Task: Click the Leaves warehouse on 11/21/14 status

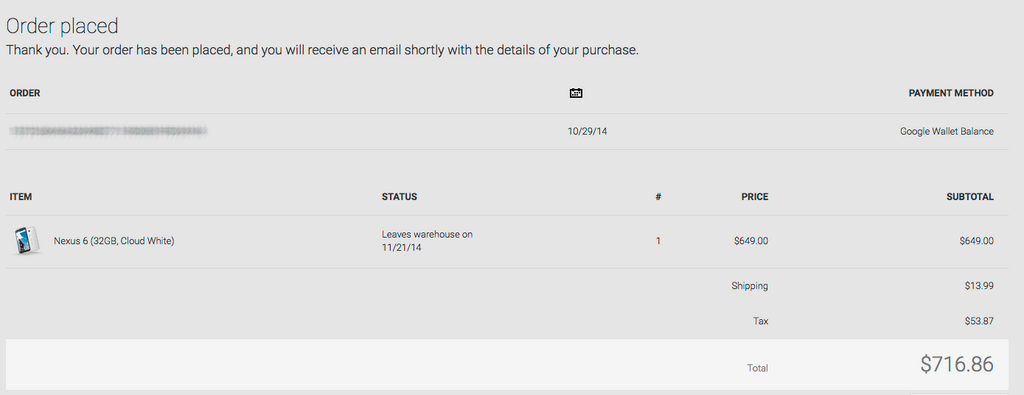Action: click(x=427, y=241)
